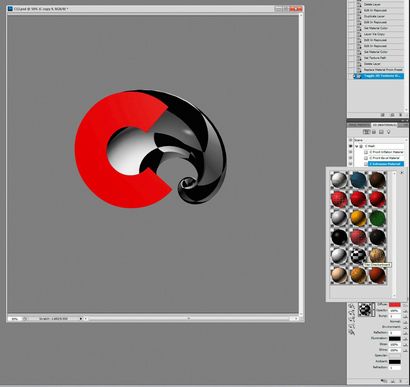Open material preset picker beside preview thumbnail
The width and height of the screenshot is (410, 387).
pyautogui.click(x=373, y=309)
